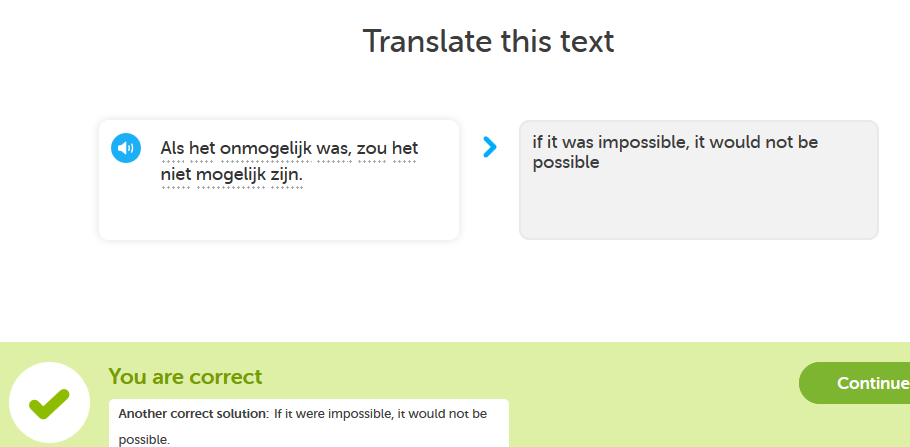Tap the Dutch word "zou"
This screenshot has width=910, height=447.
tap(372, 148)
